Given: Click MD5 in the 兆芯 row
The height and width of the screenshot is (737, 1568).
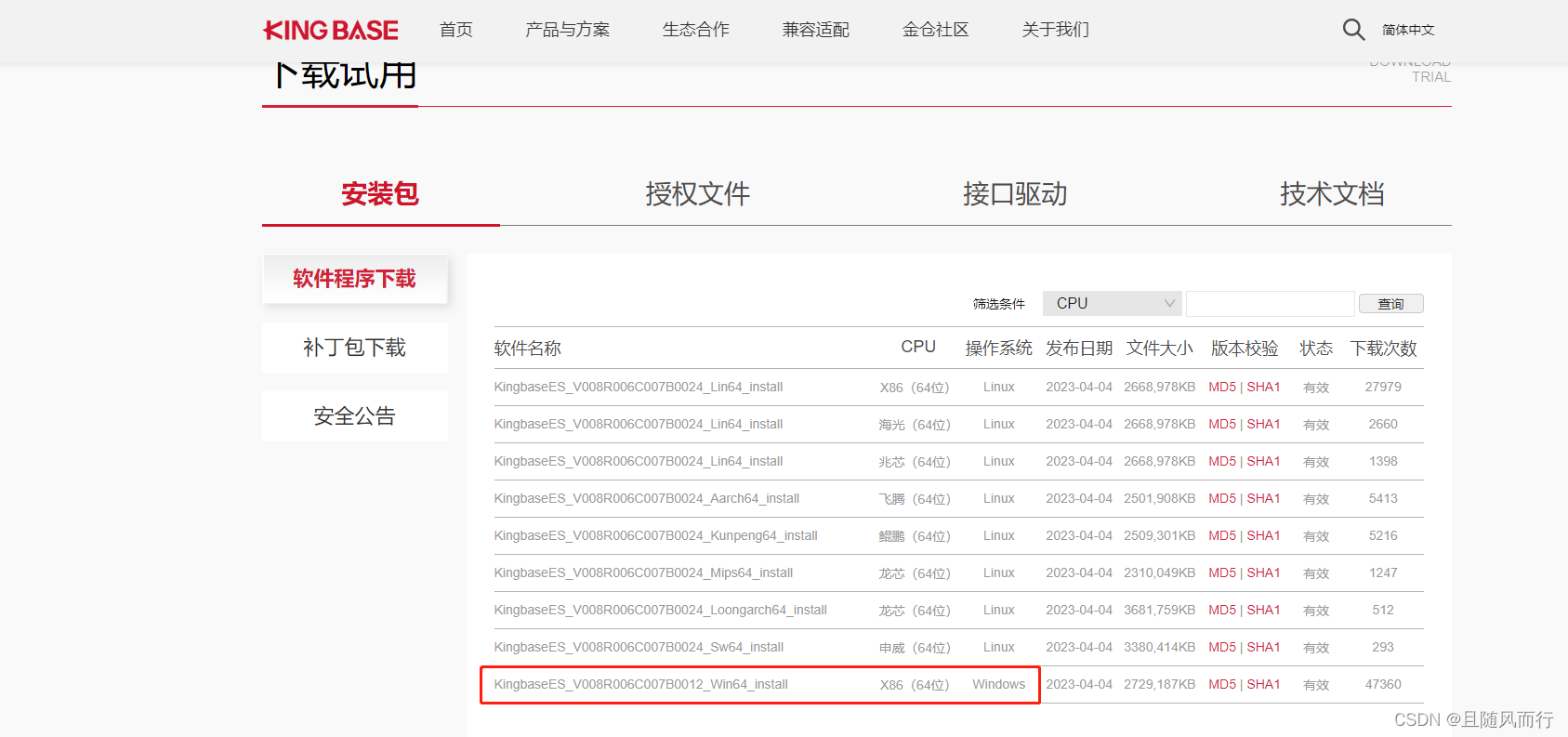Looking at the screenshot, I should pos(1222,461).
